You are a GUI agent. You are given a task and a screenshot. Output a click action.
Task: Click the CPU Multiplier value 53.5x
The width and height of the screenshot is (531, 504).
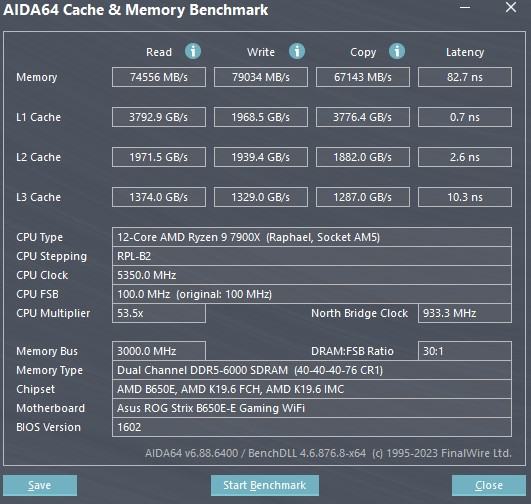(159, 313)
